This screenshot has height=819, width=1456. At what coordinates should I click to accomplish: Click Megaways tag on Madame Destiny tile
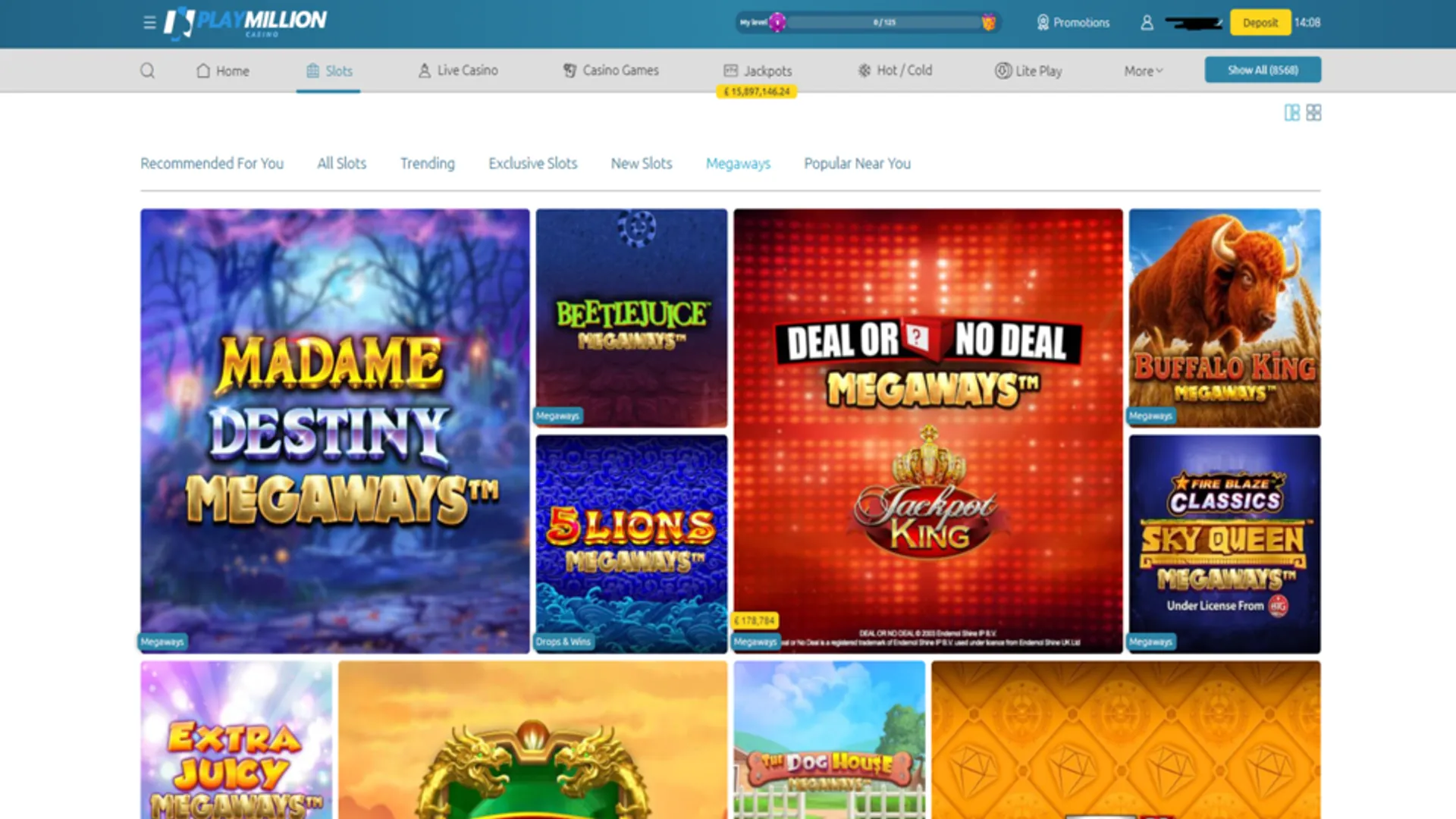(162, 642)
